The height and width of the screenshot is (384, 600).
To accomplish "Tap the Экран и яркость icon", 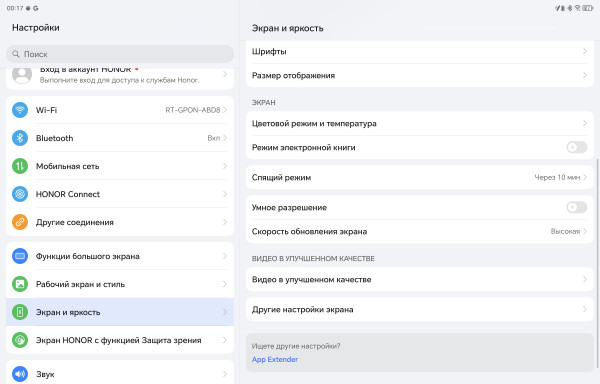I will [x=20, y=312].
